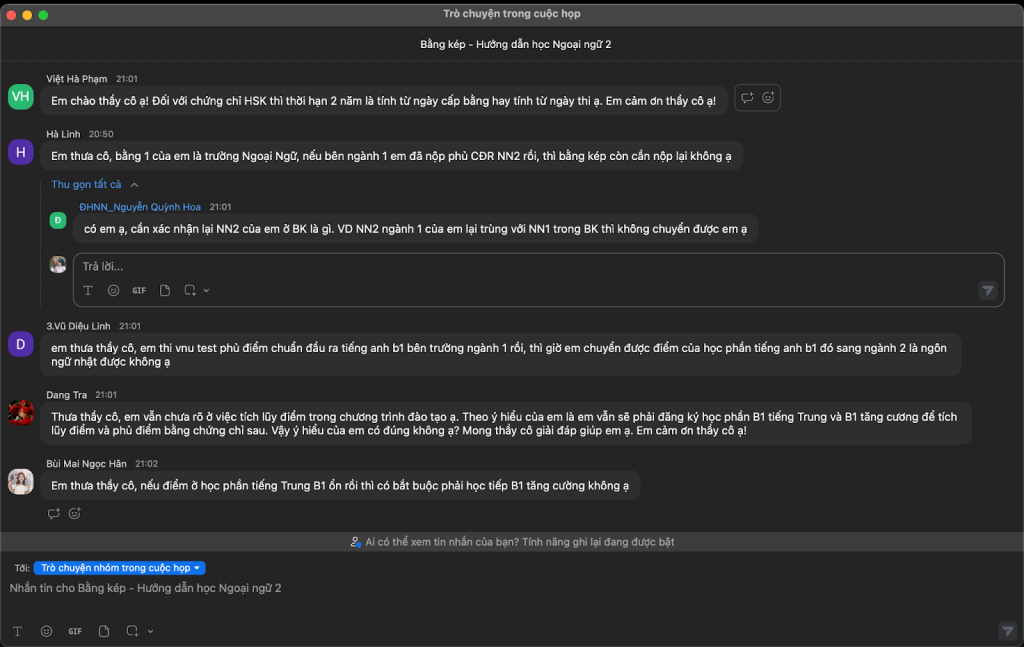
Task: Expand screenshot options arrow in thread reply box
Action: [206, 290]
